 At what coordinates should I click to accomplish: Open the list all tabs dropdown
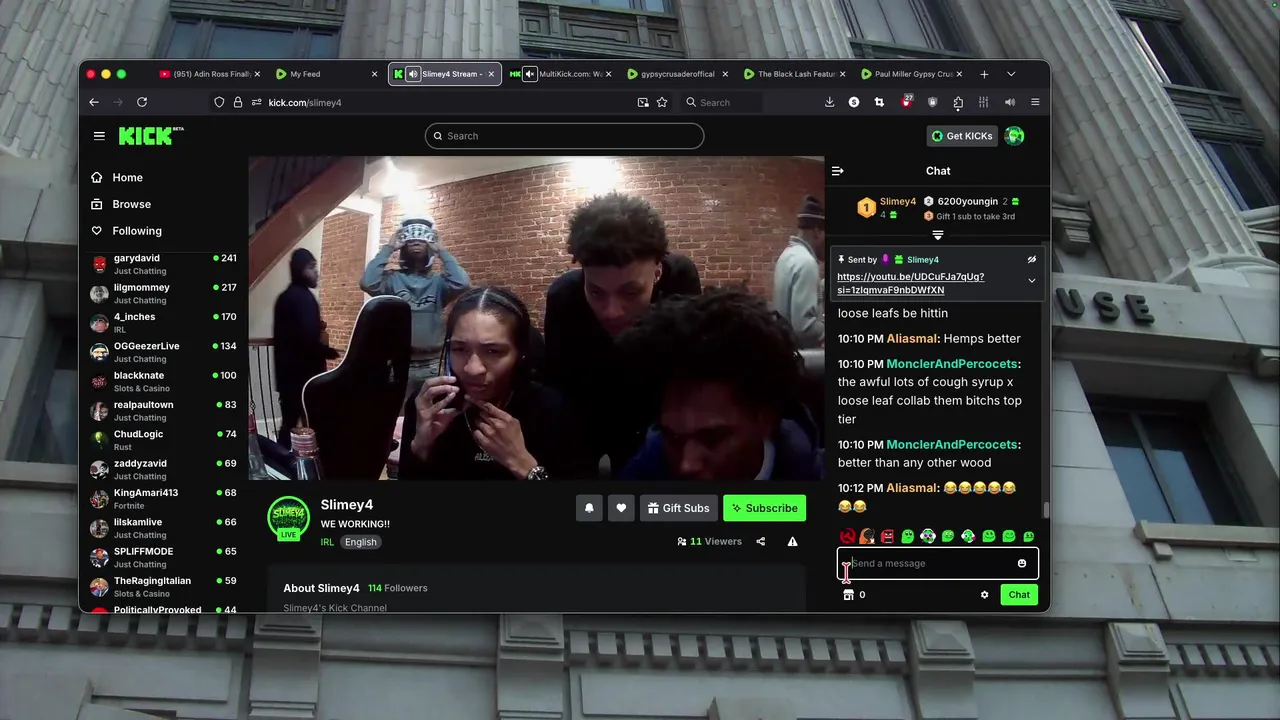coord(1011,74)
